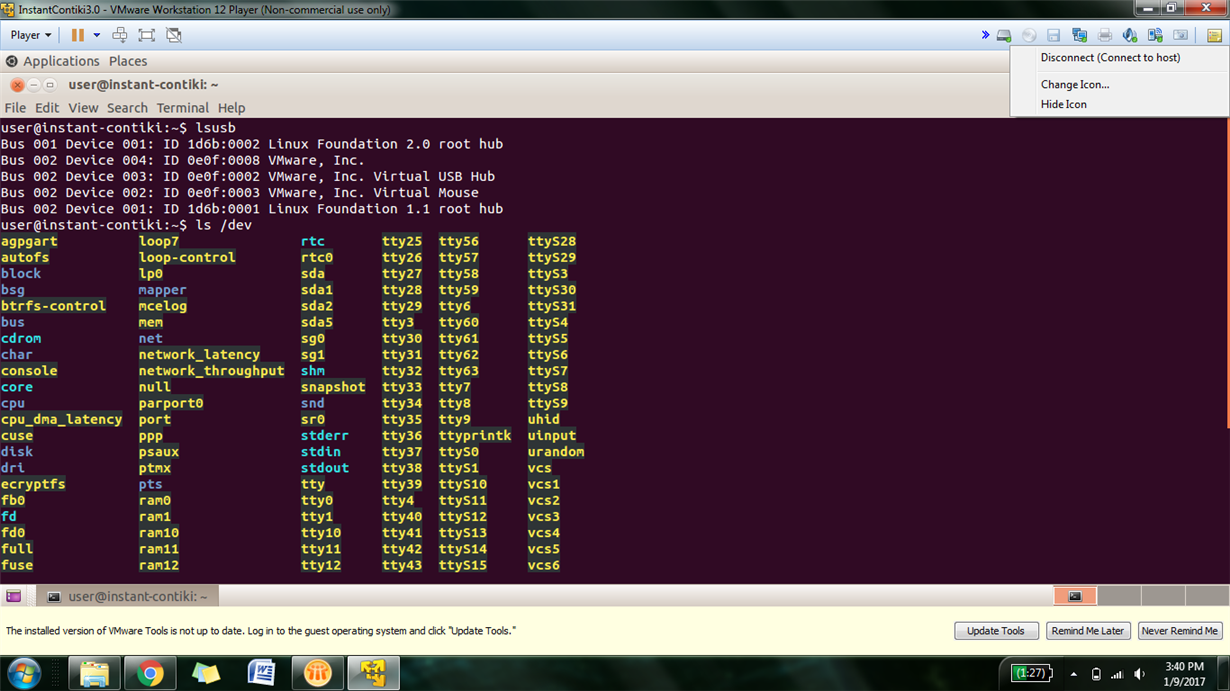This screenshot has height=691, width=1230.
Task: Open Google Chrome from taskbar
Action: click(150, 673)
